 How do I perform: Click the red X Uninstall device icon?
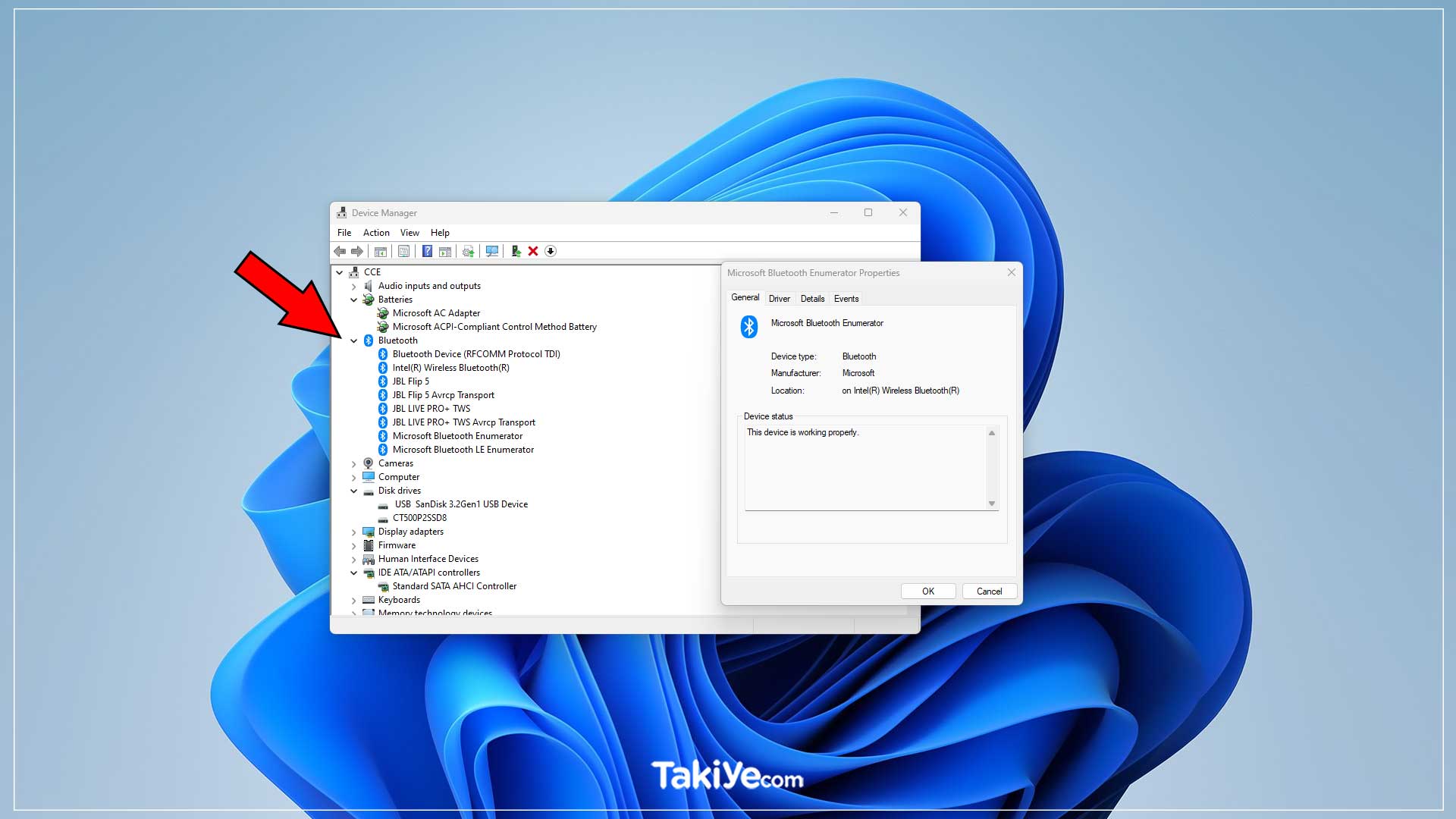[x=533, y=251]
